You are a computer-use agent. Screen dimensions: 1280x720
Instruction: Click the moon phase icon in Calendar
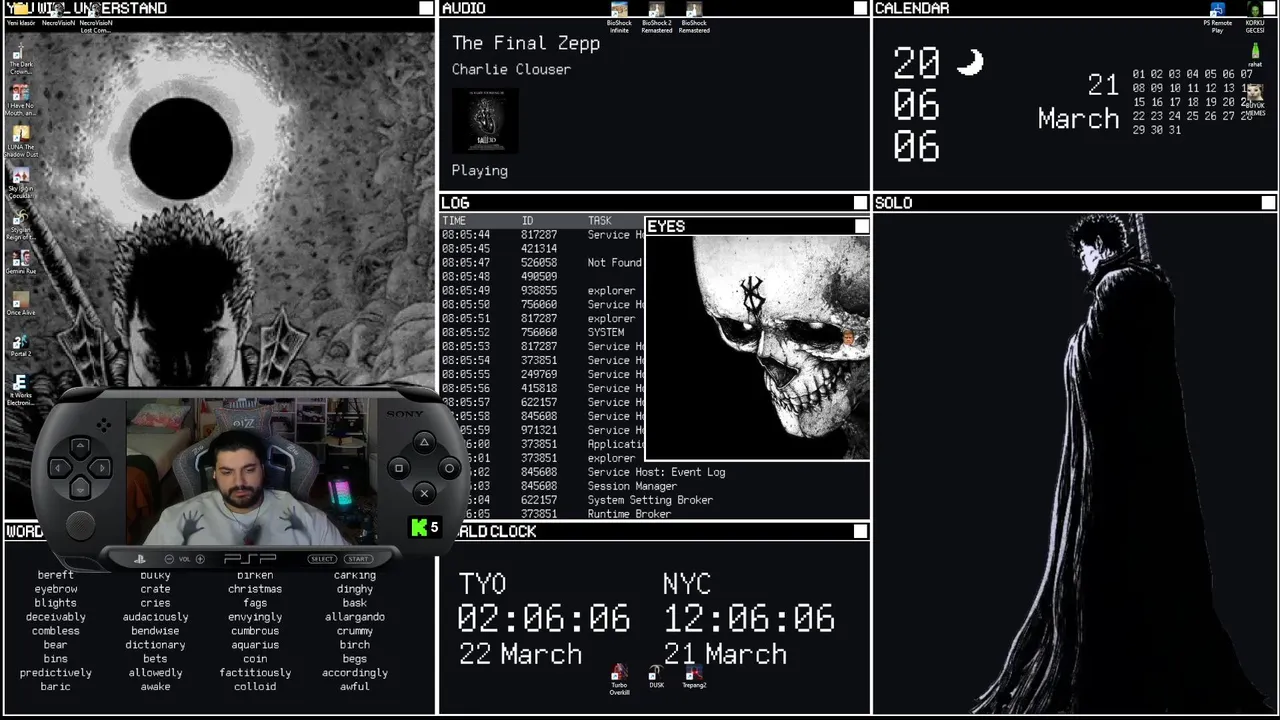coord(969,62)
